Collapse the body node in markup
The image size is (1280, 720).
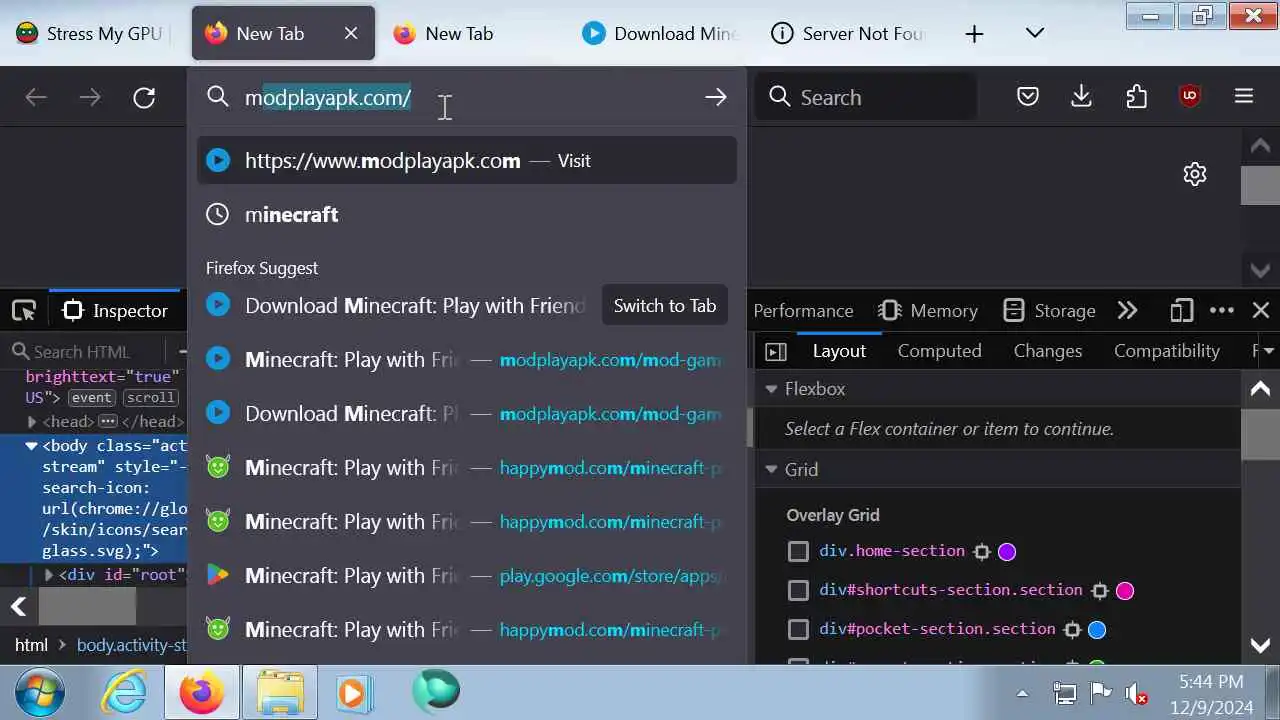tap(31, 446)
